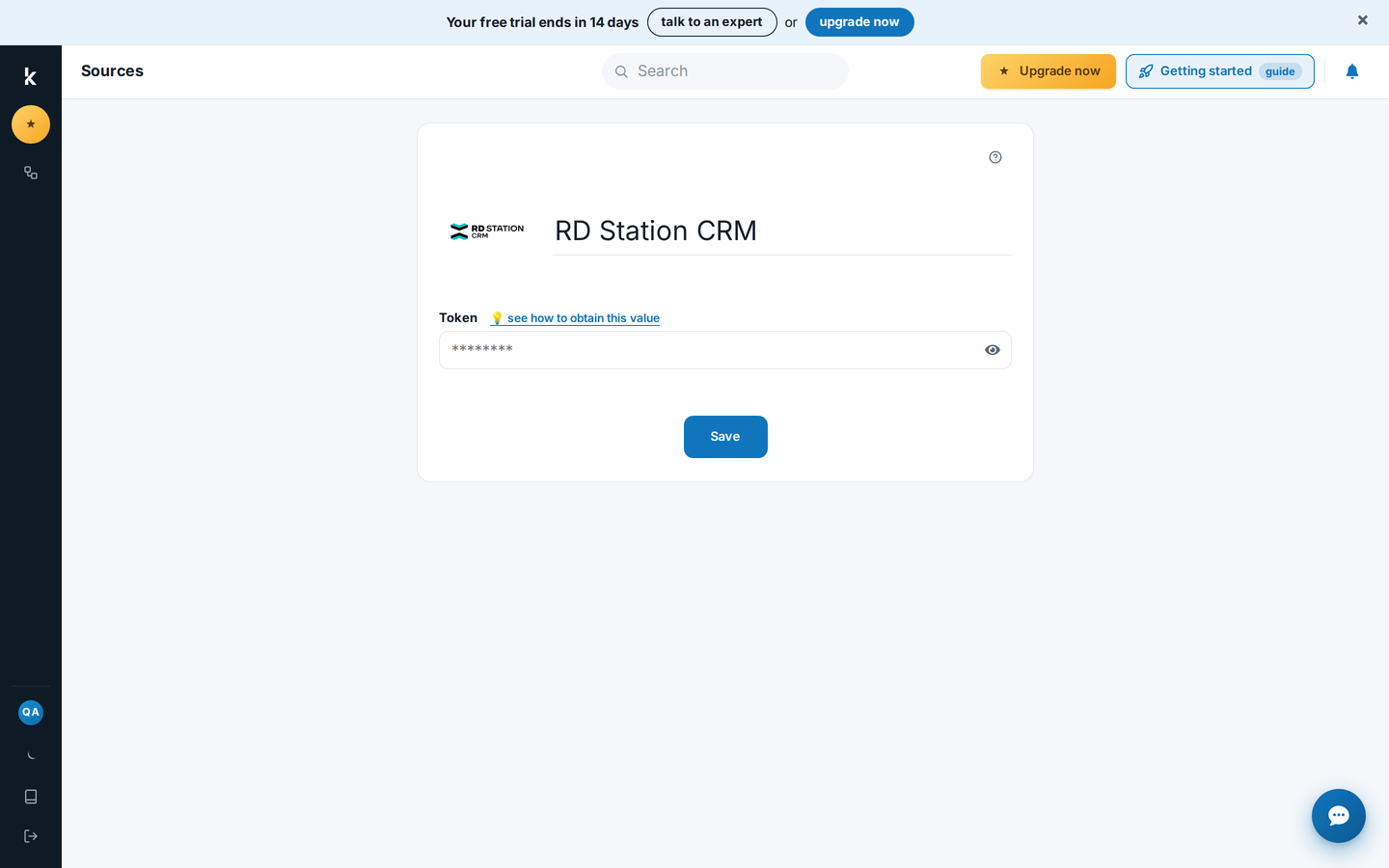
Task: Open the QA user avatar
Action: [x=31, y=712]
